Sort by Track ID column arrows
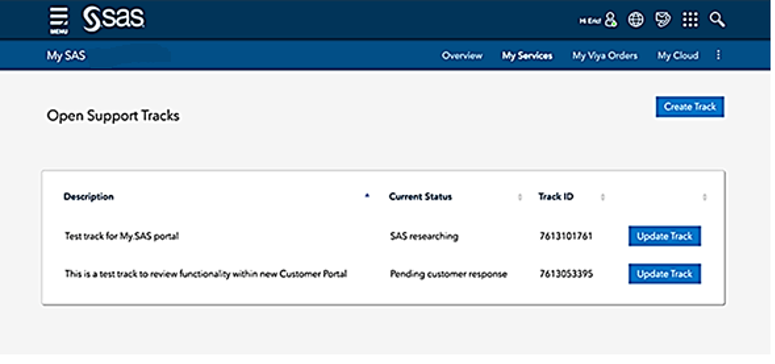Screen dimensions: 775x364 (x=603, y=197)
